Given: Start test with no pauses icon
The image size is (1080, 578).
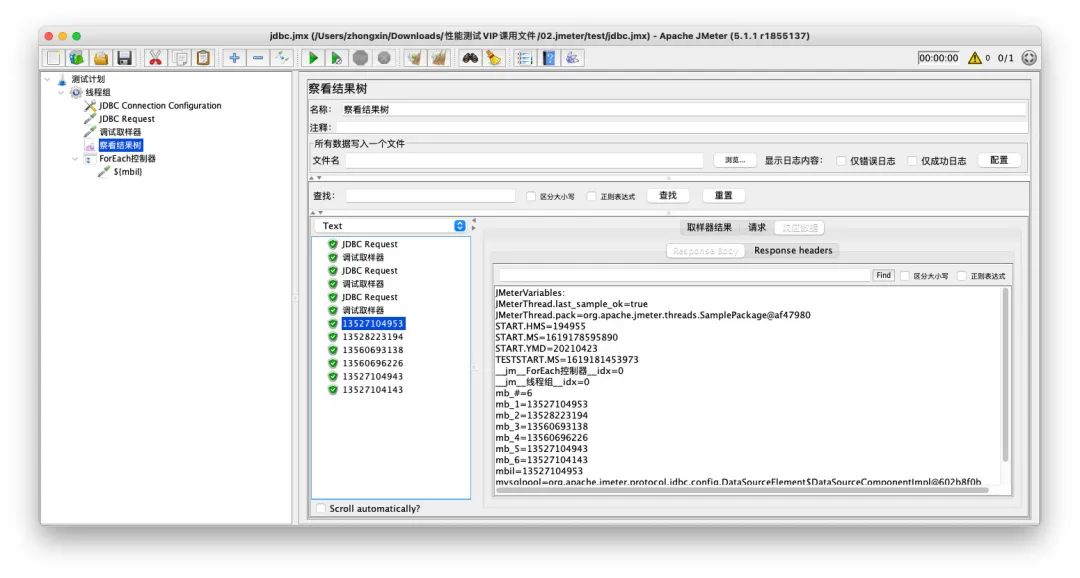Looking at the screenshot, I should 337,59.
